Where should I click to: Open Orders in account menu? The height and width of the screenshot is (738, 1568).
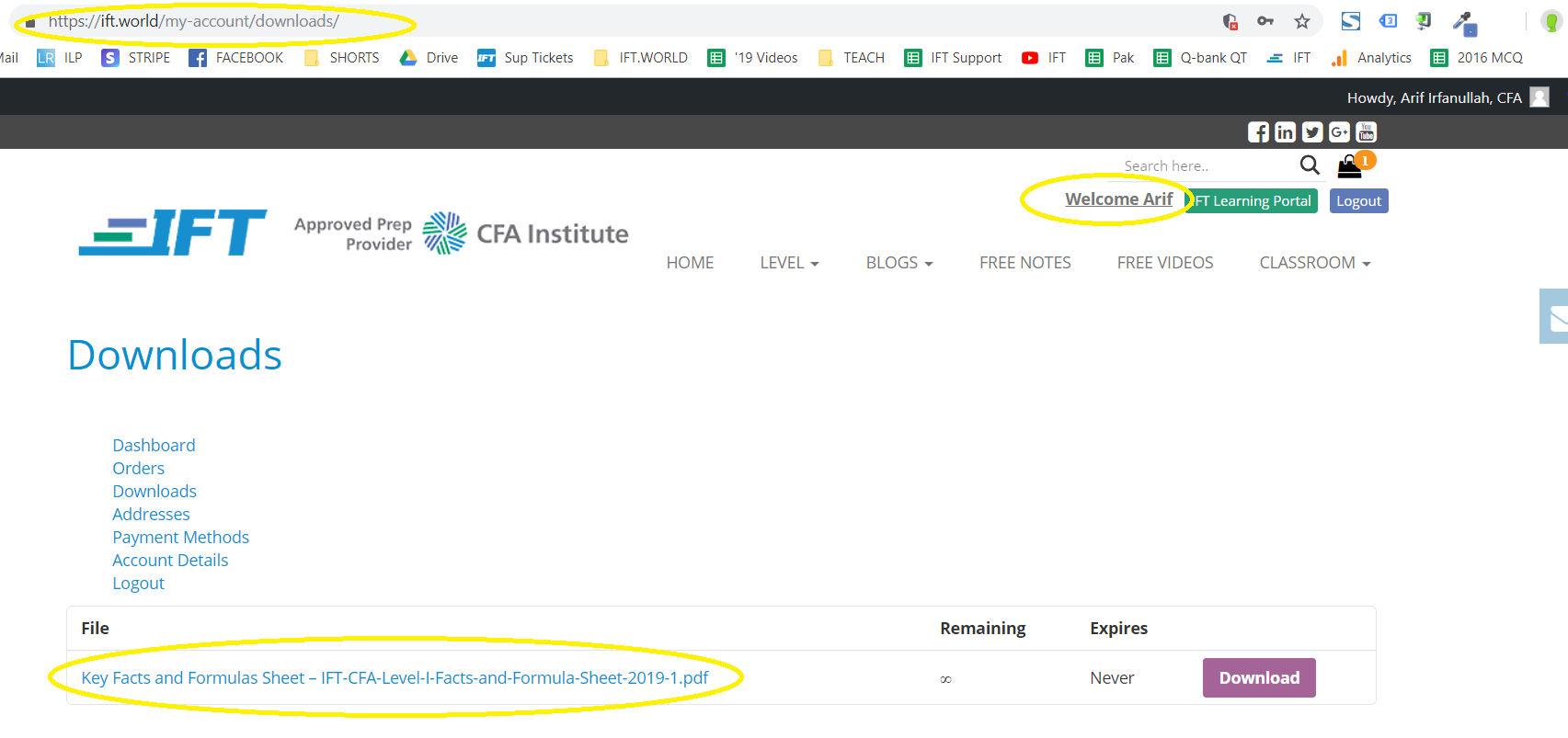(138, 468)
